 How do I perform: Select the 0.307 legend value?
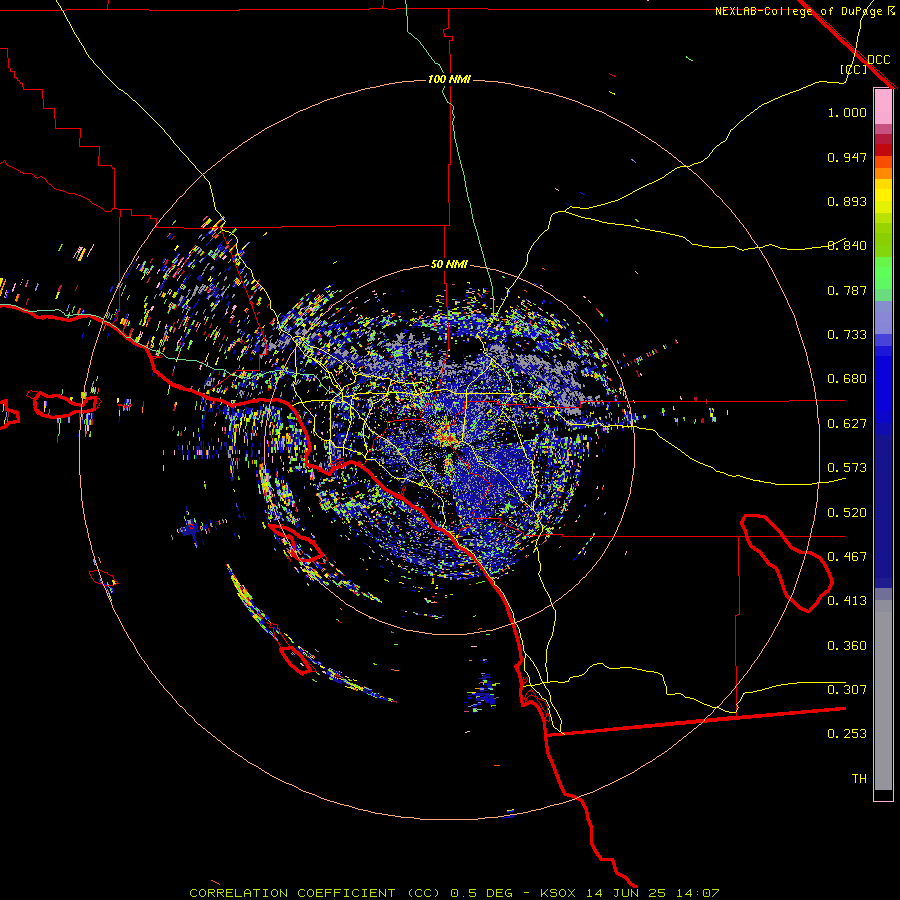coord(847,690)
